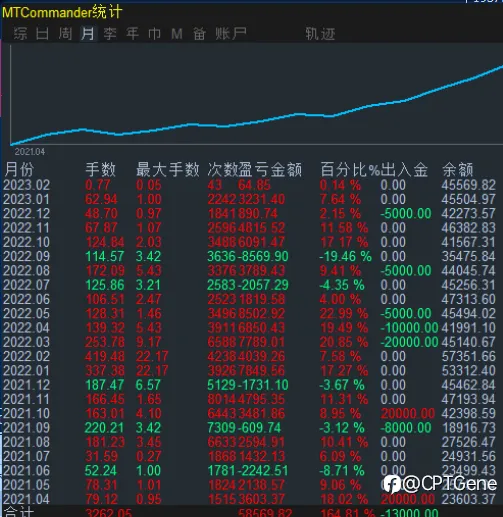The image size is (503, 517).
Task: Click the 最大手数 column header
Action: pyautogui.click(x=168, y=169)
